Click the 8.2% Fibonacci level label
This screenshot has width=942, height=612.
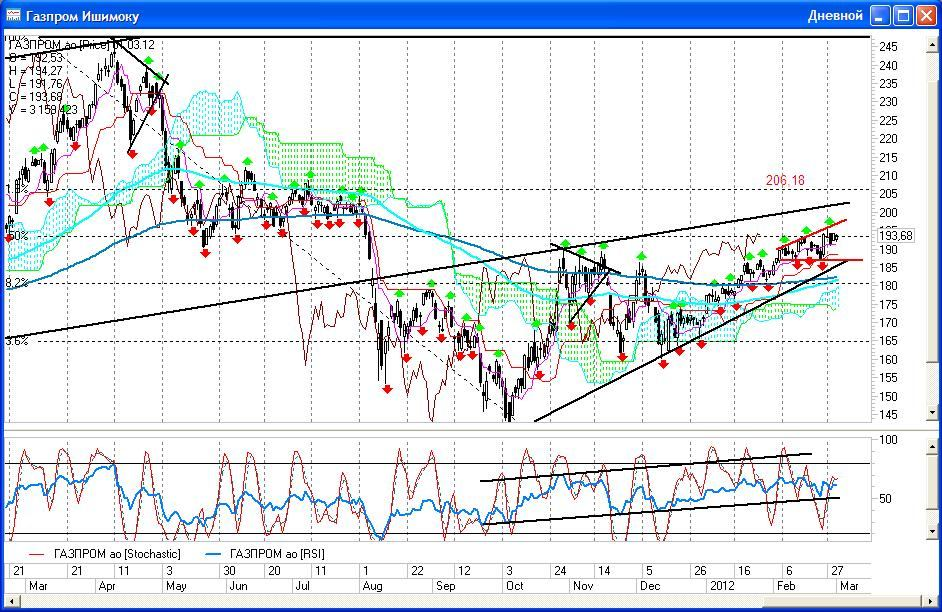click(x=17, y=283)
